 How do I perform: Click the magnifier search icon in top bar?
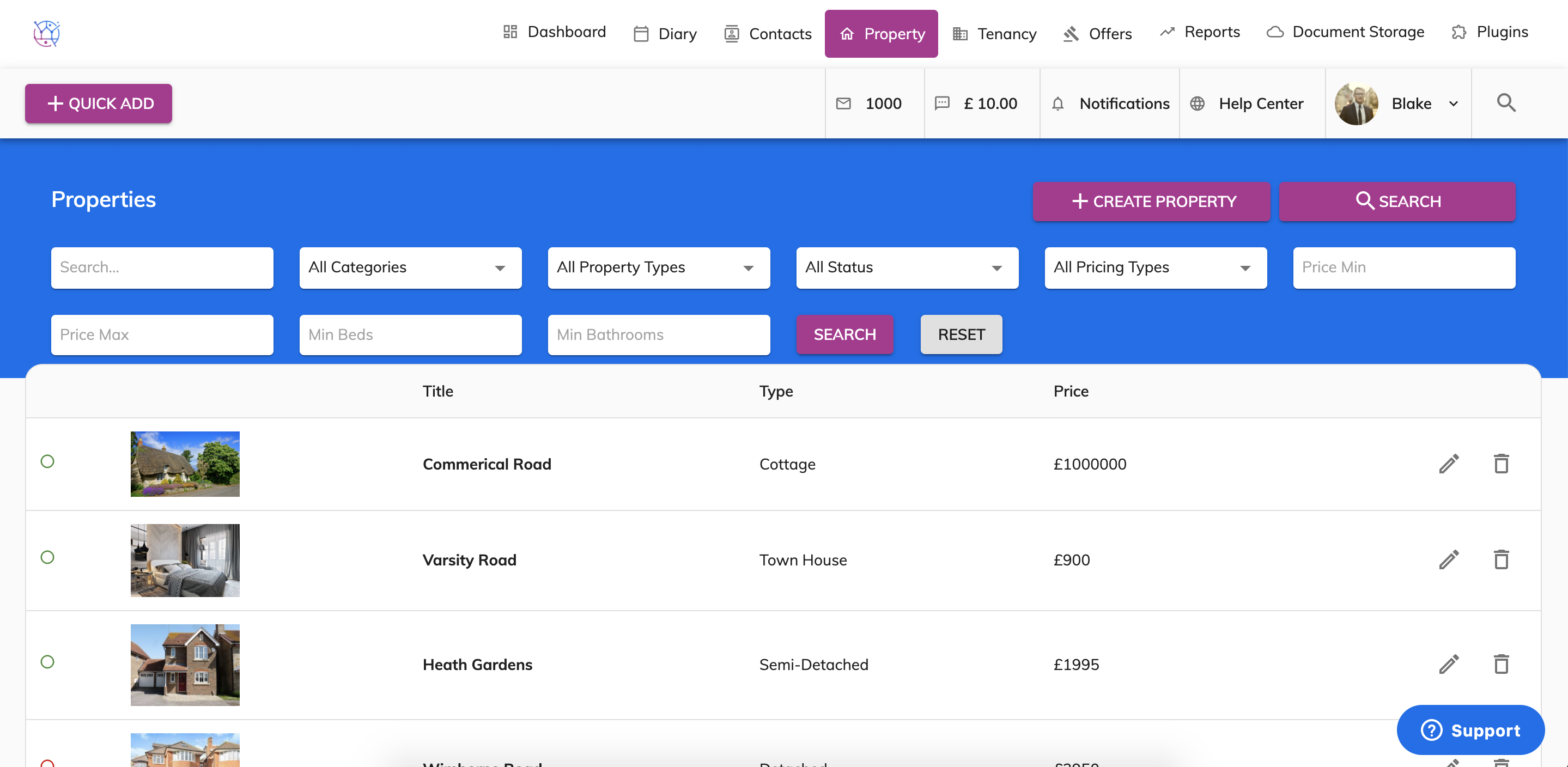[x=1506, y=103]
